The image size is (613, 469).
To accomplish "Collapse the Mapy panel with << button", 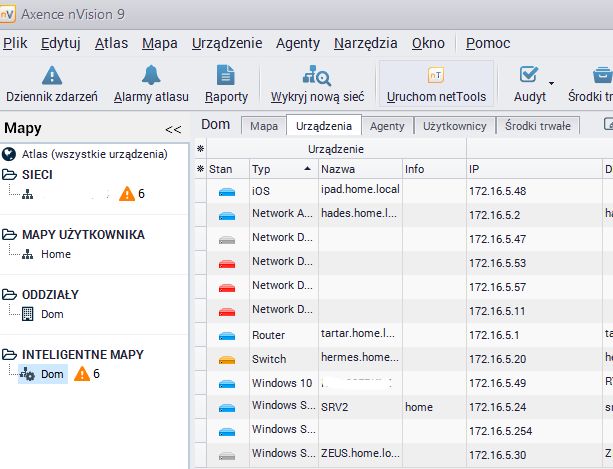I will point(173,129).
